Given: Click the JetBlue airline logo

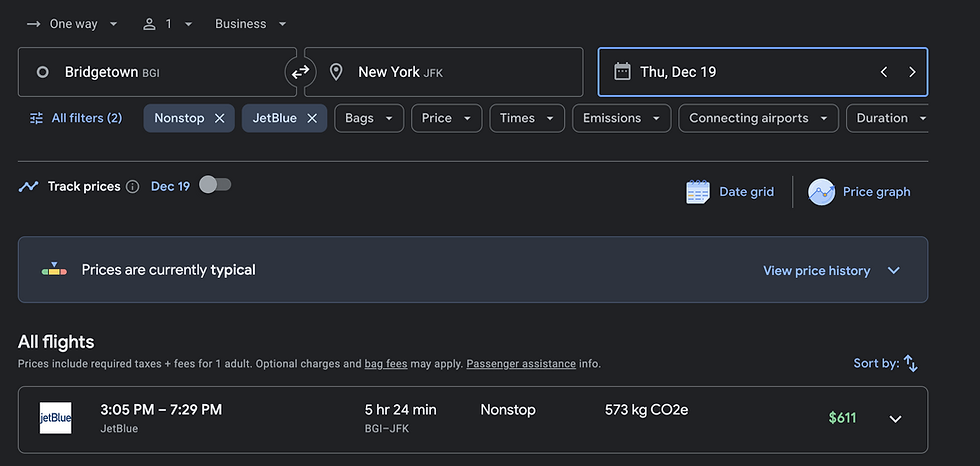Looking at the screenshot, I should [x=56, y=418].
